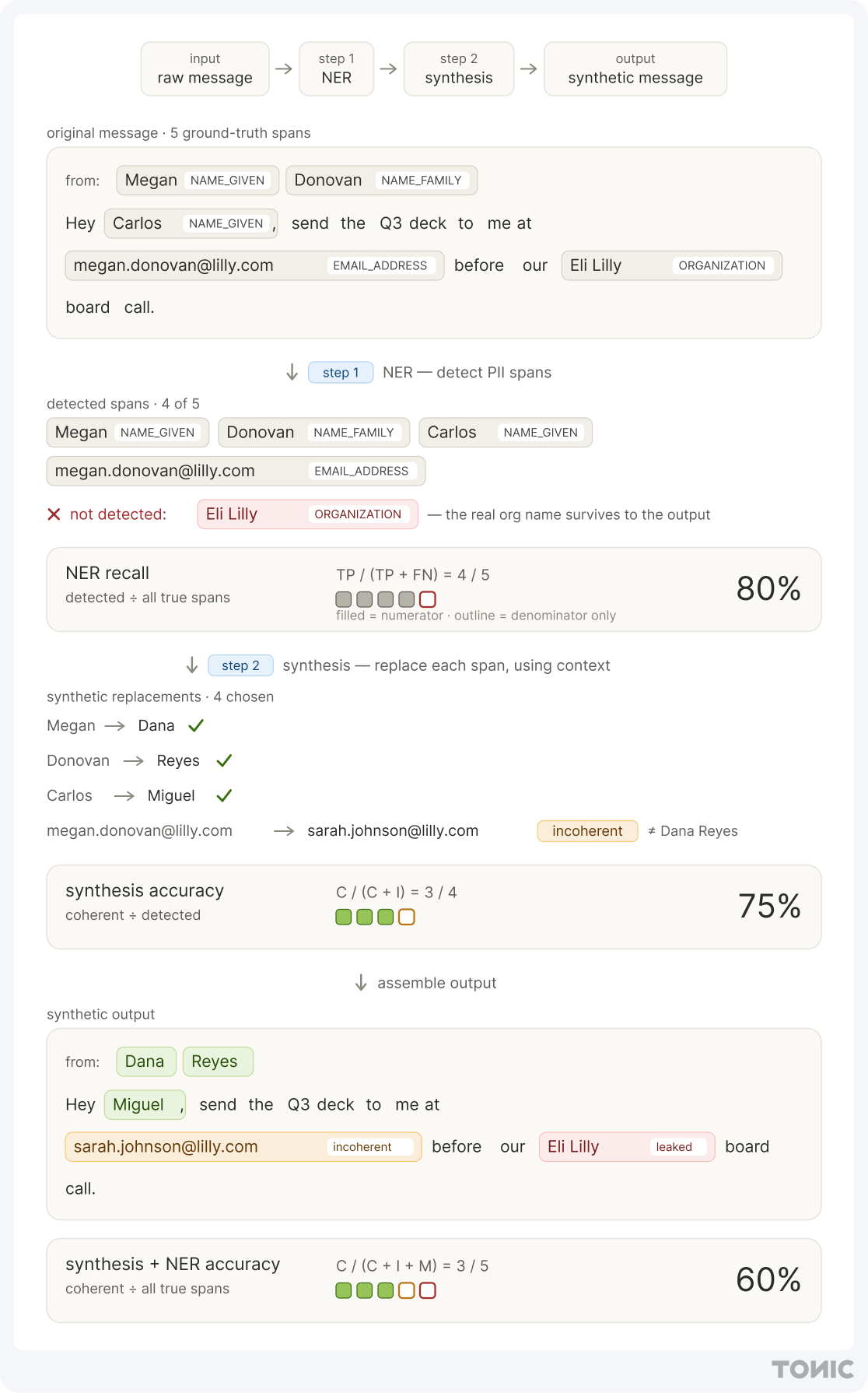Image resolution: width=868 pixels, height=1393 pixels.
Task: Click the Carlos NAME_GIVEN chip in the original message
Action: [191, 223]
